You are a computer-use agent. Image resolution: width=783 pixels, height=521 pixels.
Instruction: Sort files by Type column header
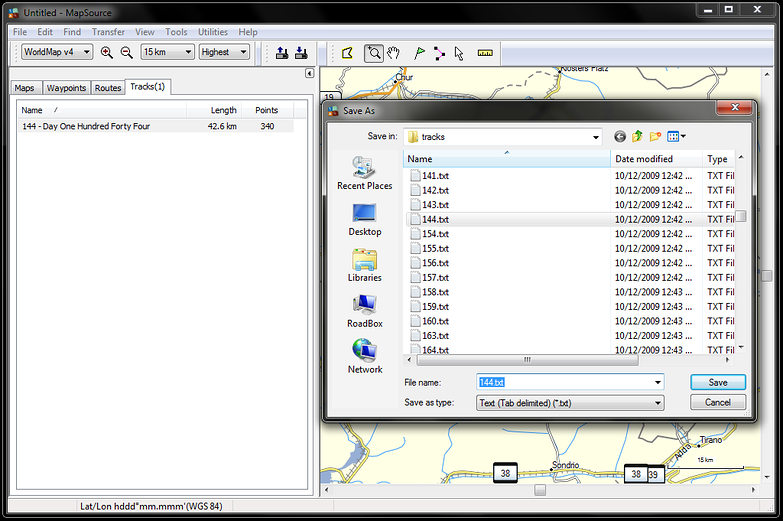718,159
